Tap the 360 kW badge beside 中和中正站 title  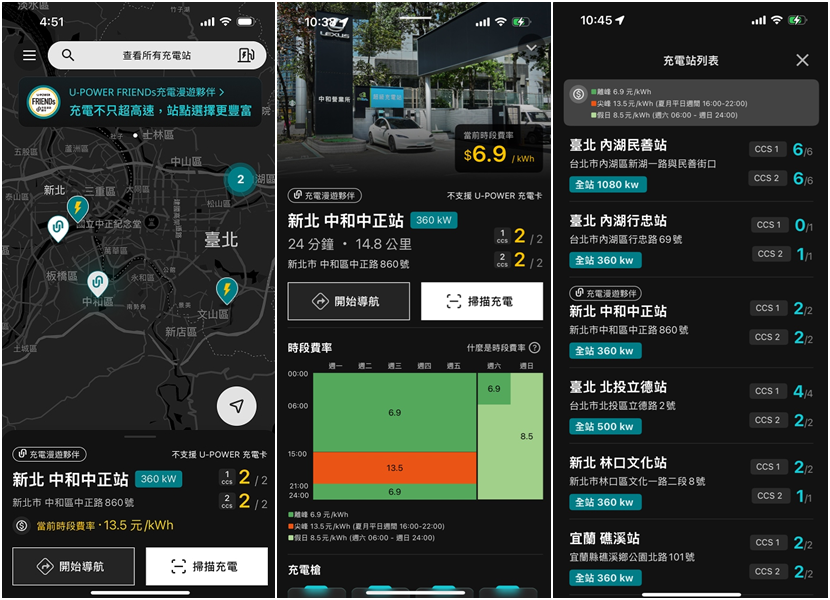(432, 221)
